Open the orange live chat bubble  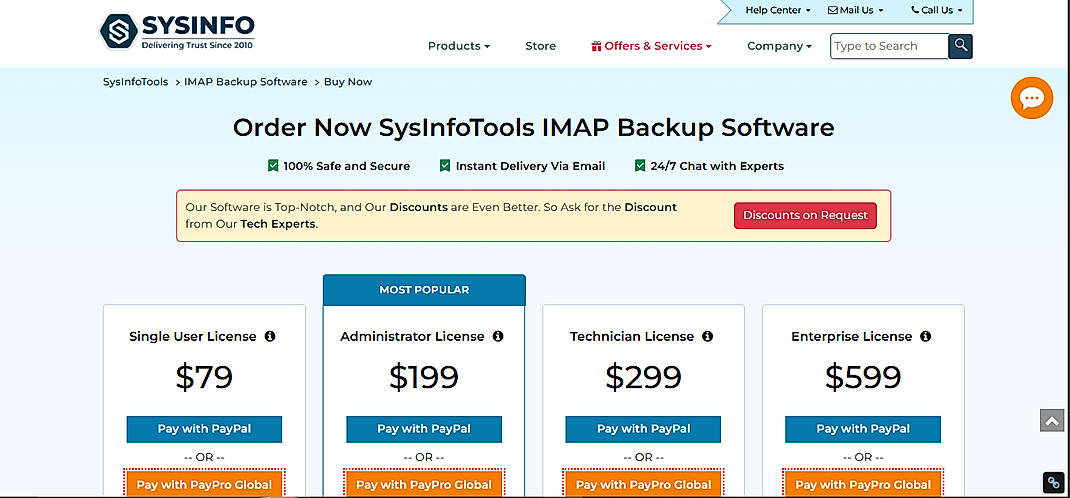1031,98
